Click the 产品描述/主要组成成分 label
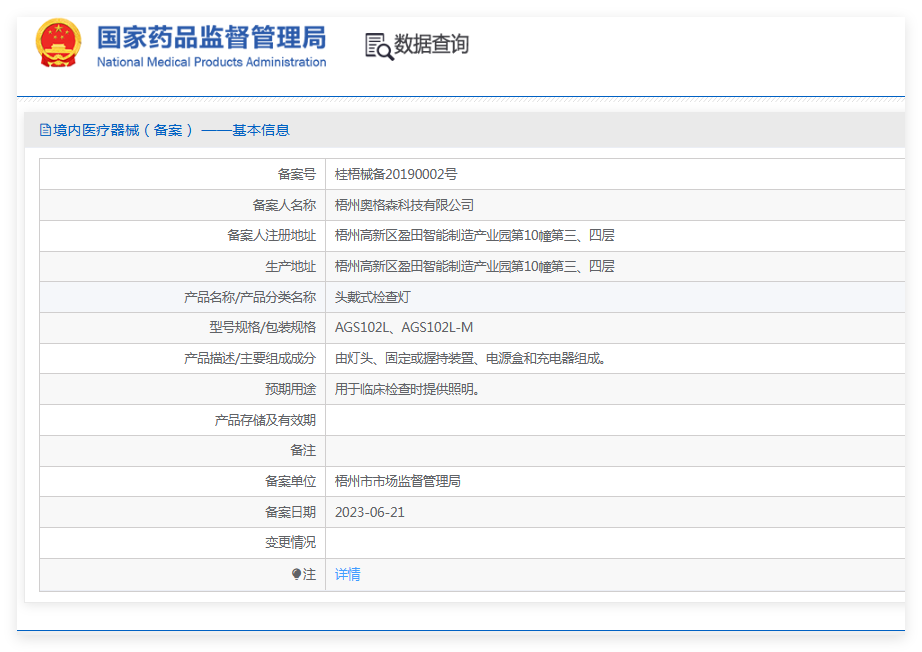The width and height of the screenshot is (922, 652). coord(250,358)
